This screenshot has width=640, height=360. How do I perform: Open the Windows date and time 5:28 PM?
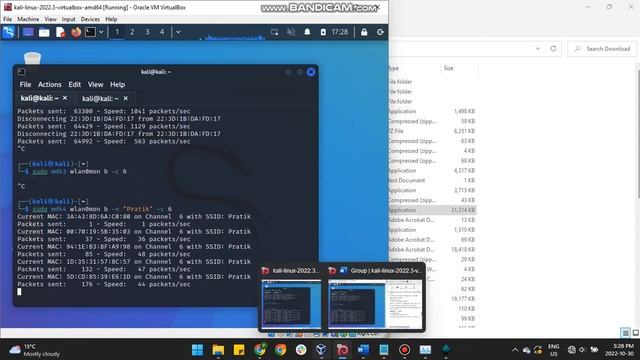click(620, 350)
